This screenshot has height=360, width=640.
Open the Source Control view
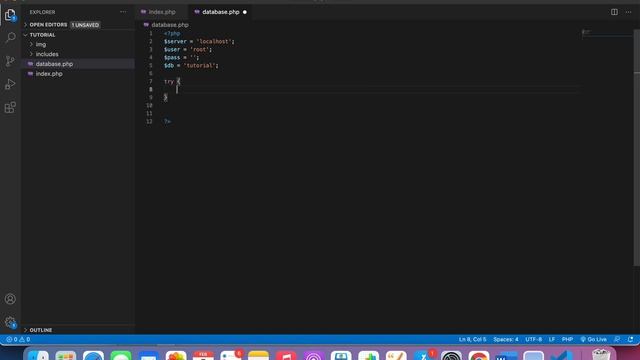click(x=10, y=61)
